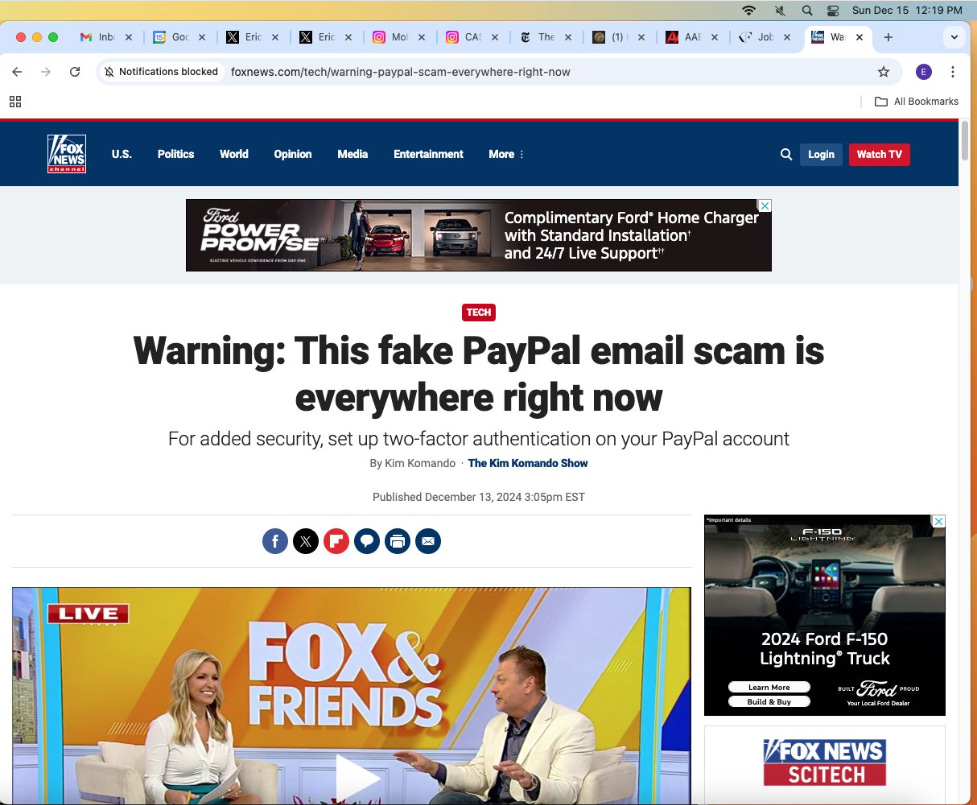
Task: Reload the page
Action: pyautogui.click(x=75, y=72)
